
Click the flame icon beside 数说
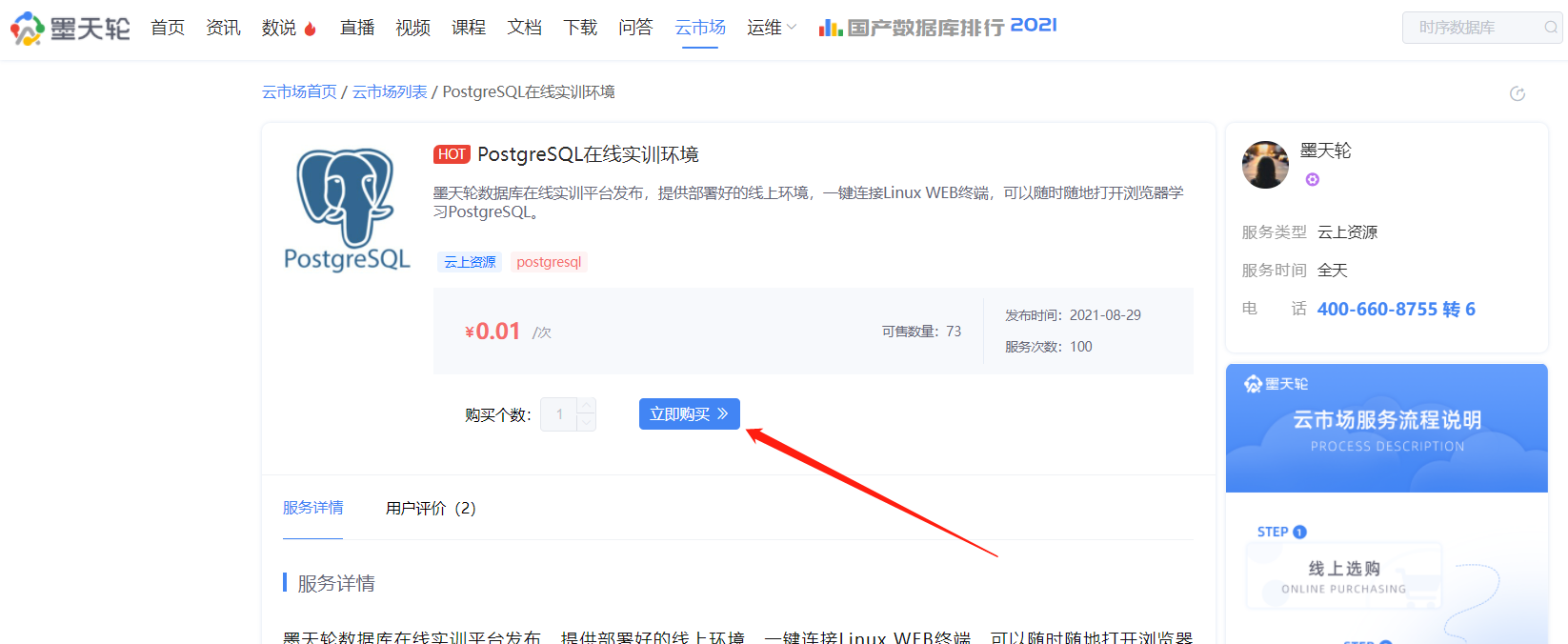click(310, 29)
